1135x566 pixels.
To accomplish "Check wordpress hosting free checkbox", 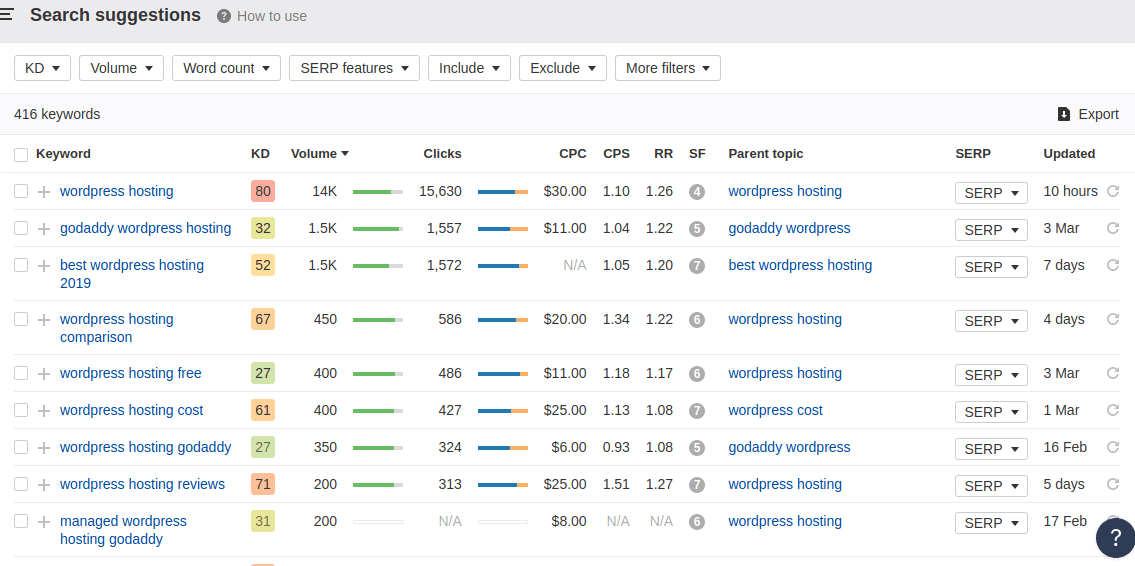I will pyautogui.click(x=21, y=373).
